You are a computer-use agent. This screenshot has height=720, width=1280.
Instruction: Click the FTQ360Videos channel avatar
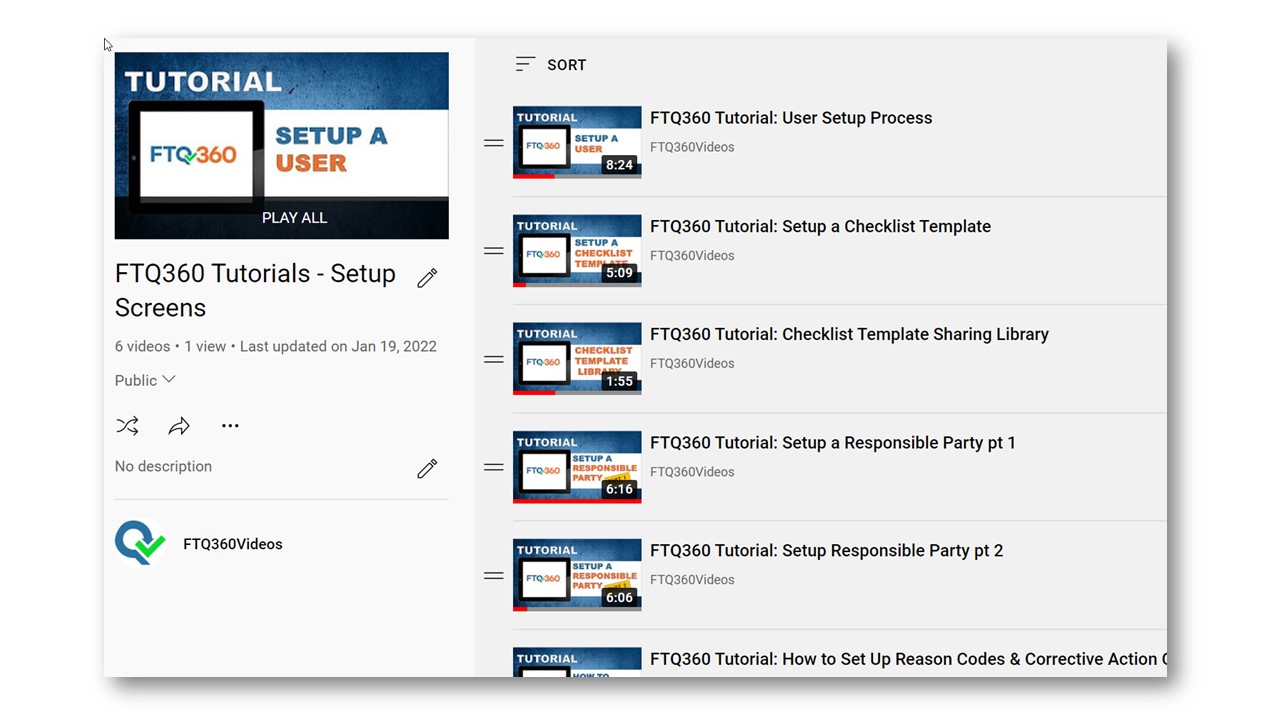coord(140,543)
